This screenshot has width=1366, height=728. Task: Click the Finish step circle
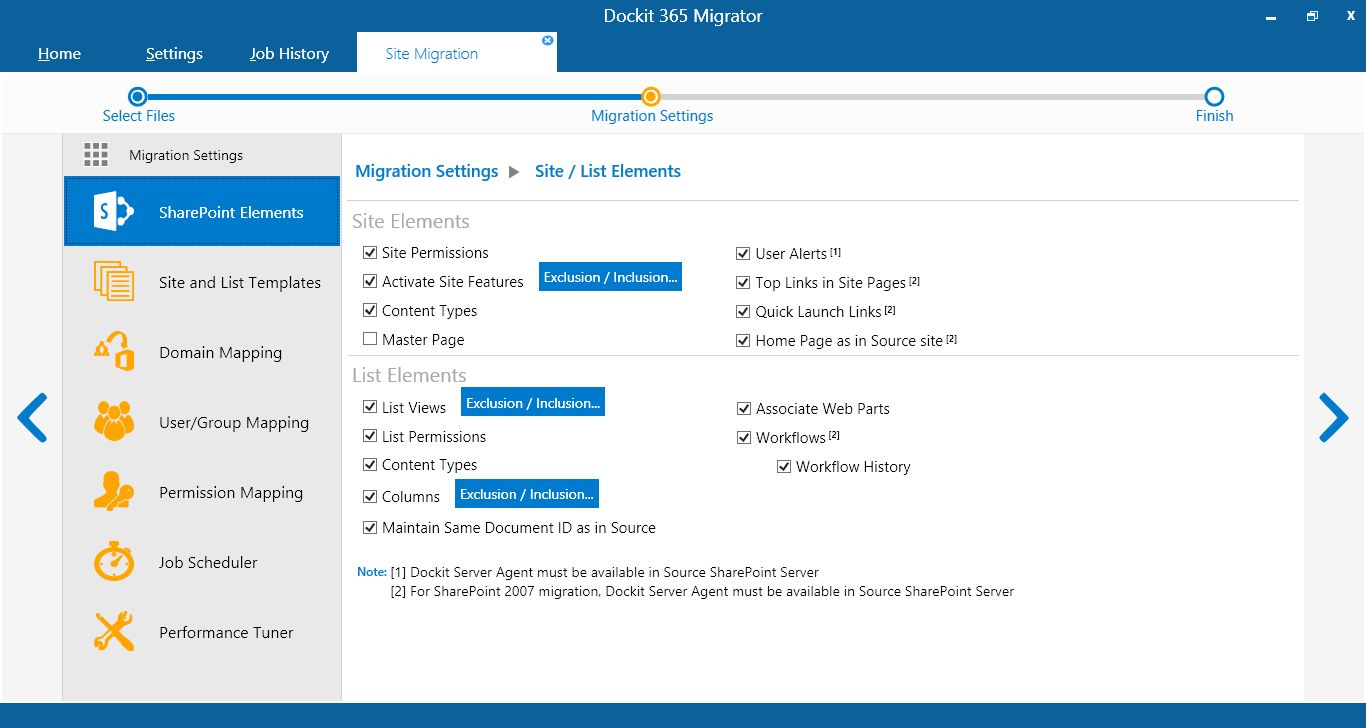click(1214, 96)
